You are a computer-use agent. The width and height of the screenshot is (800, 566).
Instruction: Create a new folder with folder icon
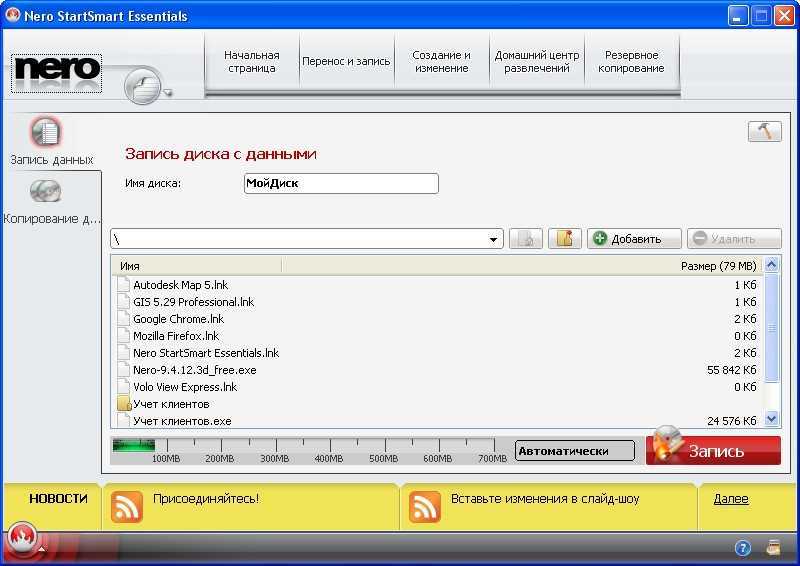pyautogui.click(x=565, y=238)
